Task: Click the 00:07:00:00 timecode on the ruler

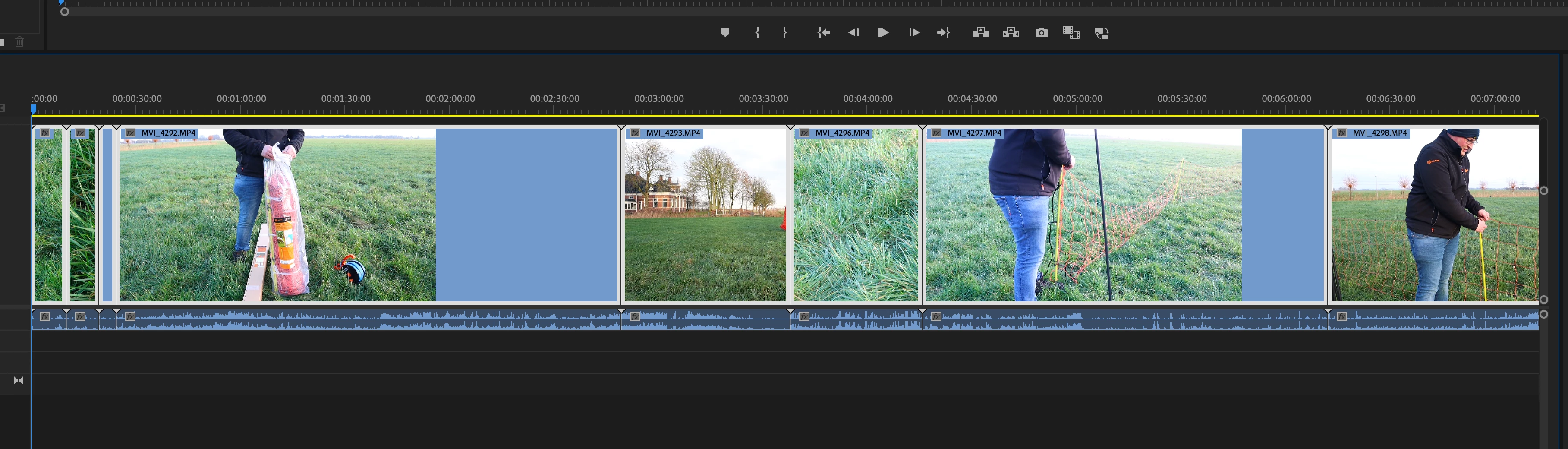Action: pos(1495,99)
